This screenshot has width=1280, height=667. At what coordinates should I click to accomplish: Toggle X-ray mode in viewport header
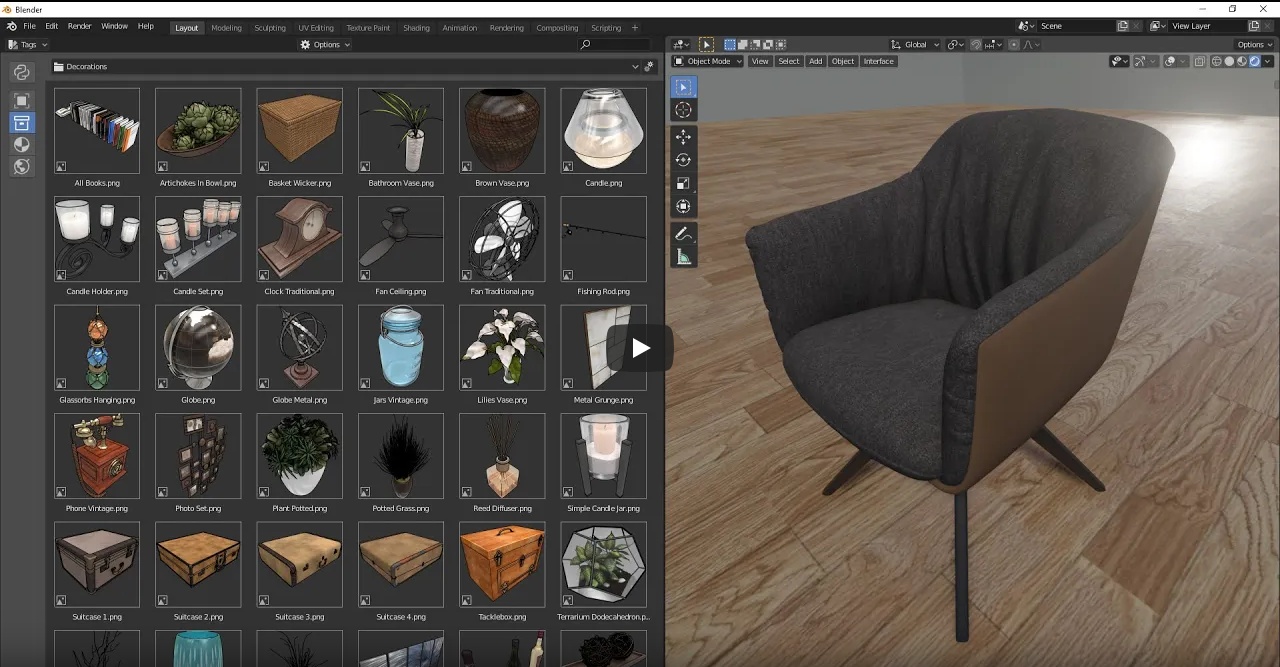1200,61
